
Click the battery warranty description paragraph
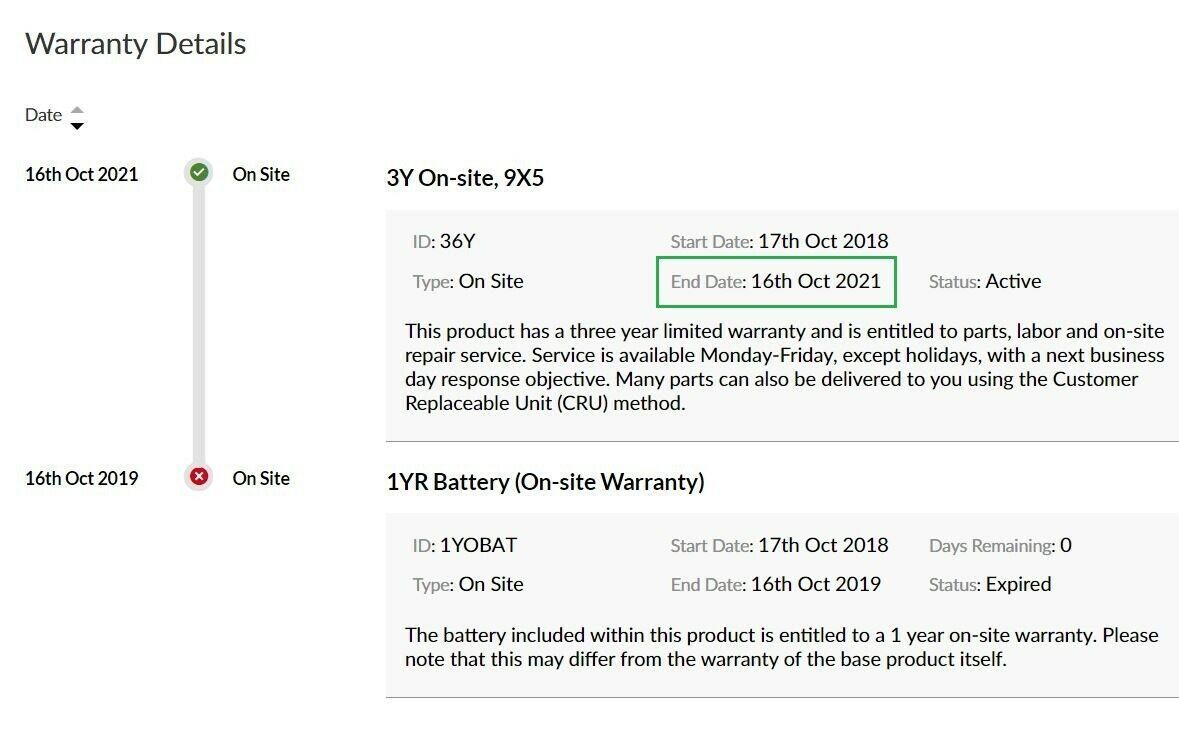coord(781,647)
